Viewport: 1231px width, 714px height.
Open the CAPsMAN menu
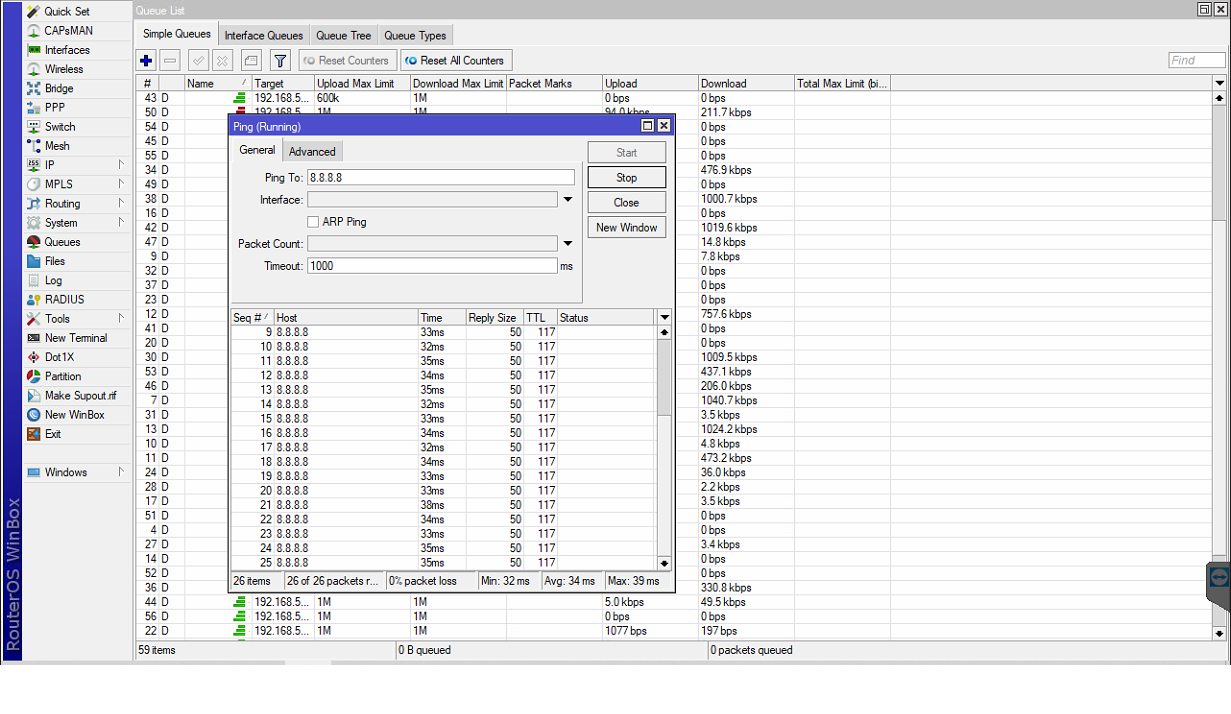(68, 31)
